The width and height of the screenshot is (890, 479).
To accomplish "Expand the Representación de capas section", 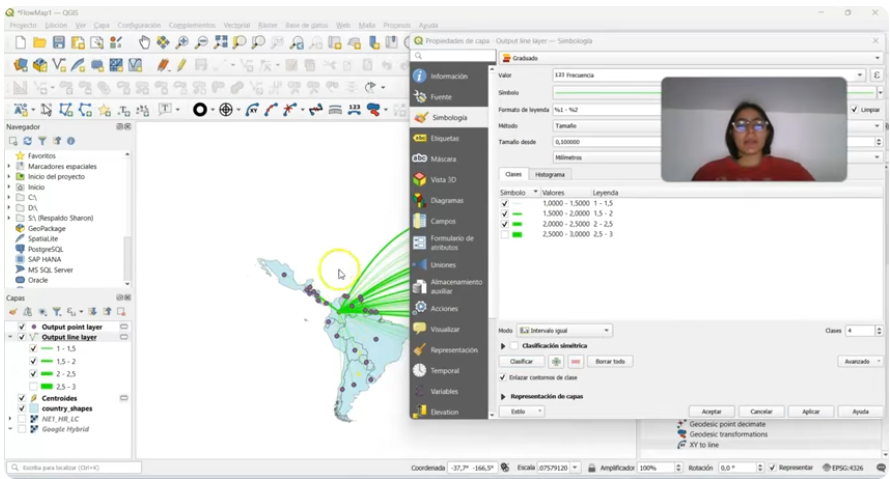I will [x=503, y=397].
